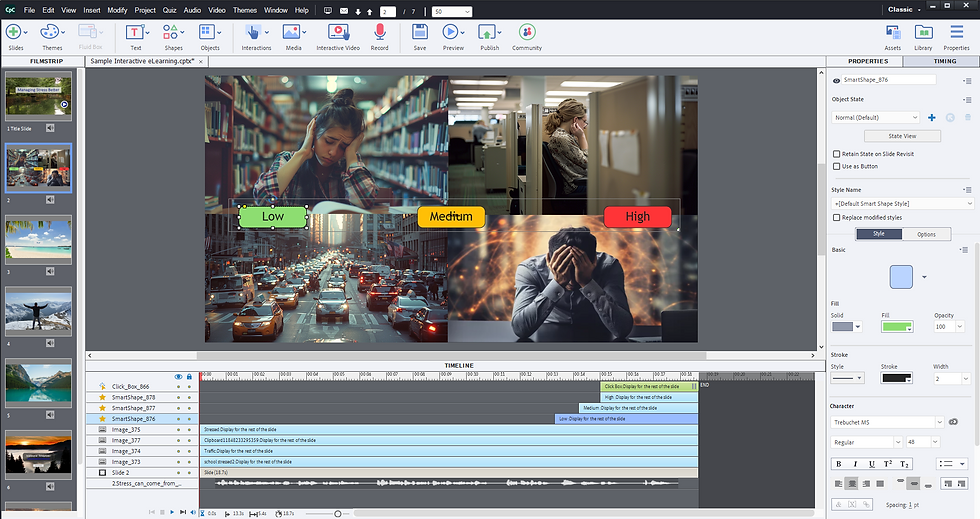The image size is (980, 519).
Task: Toggle show/hide all eye in timeline header
Action: coord(178,376)
